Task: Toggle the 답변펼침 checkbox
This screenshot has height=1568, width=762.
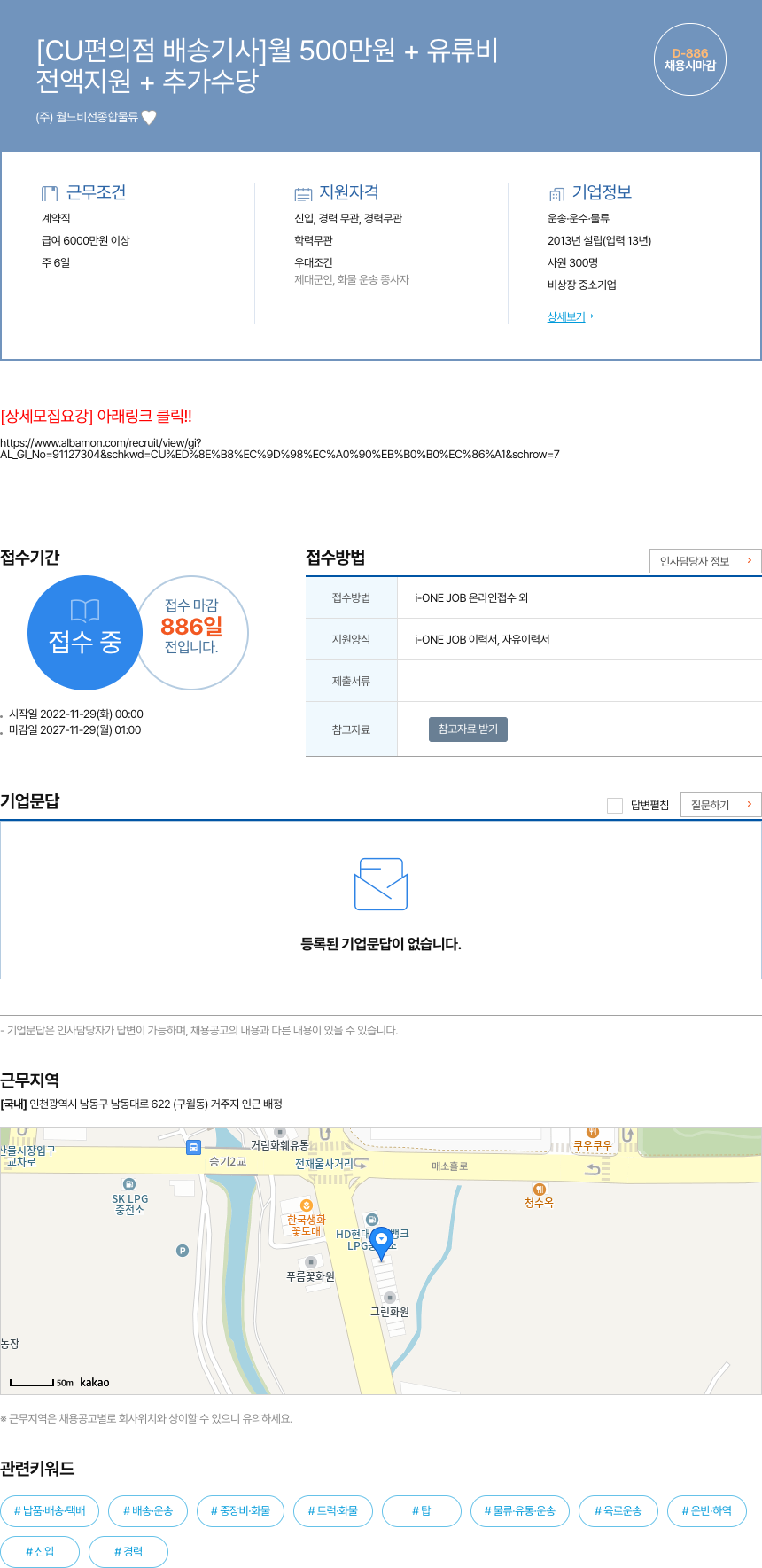Action: pos(614,805)
